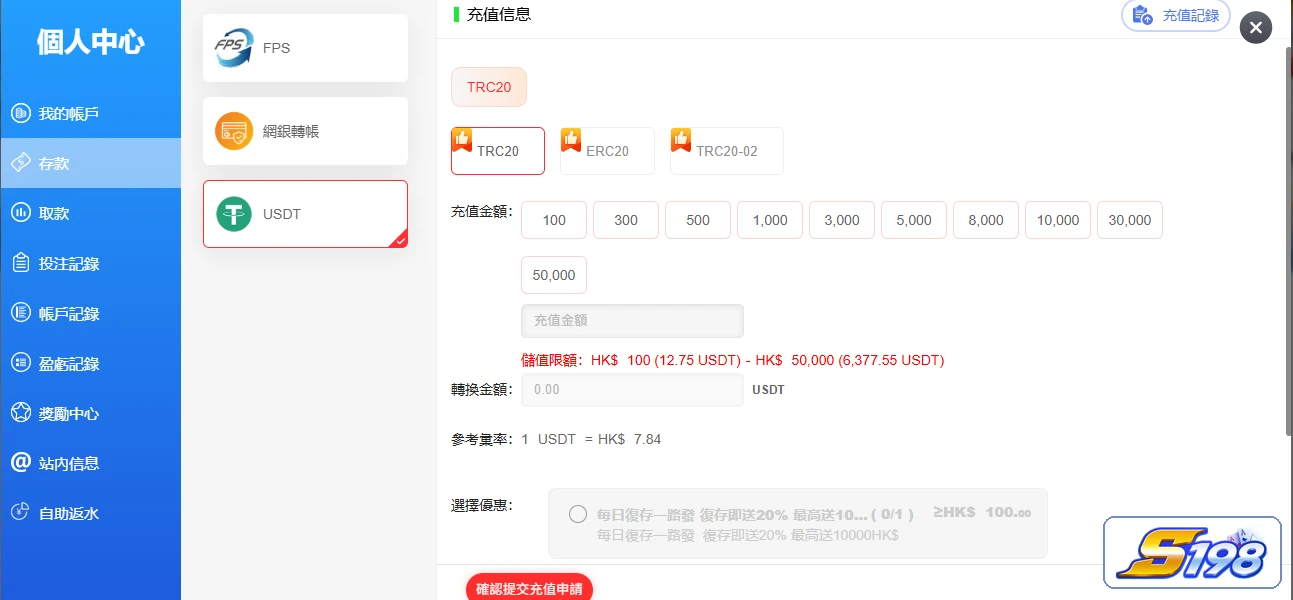The image size is (1293, 600).
Task: Pick the 5,000 amount button
Action: 914,220
